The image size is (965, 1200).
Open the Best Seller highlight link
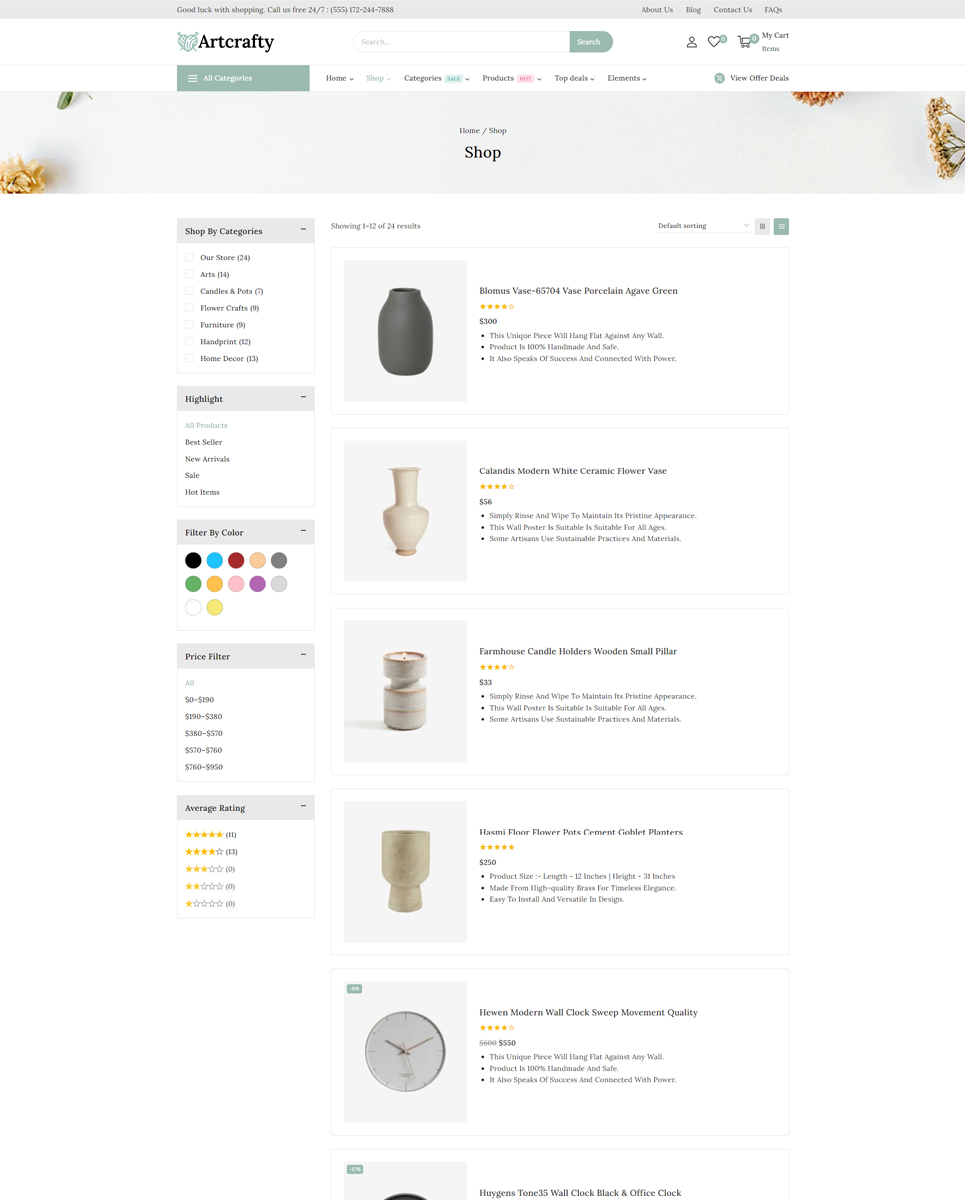tap(204, 442)
